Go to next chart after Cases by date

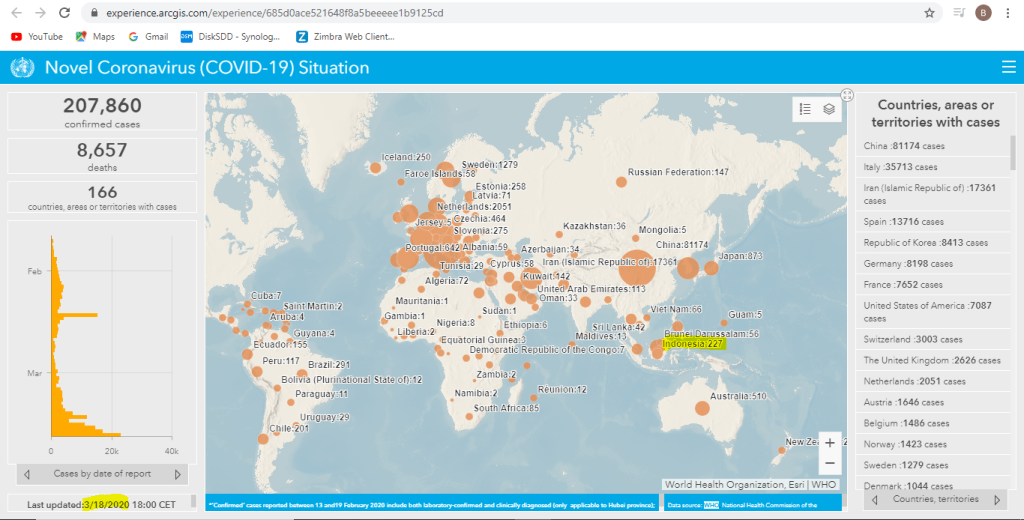click(177, 474)
